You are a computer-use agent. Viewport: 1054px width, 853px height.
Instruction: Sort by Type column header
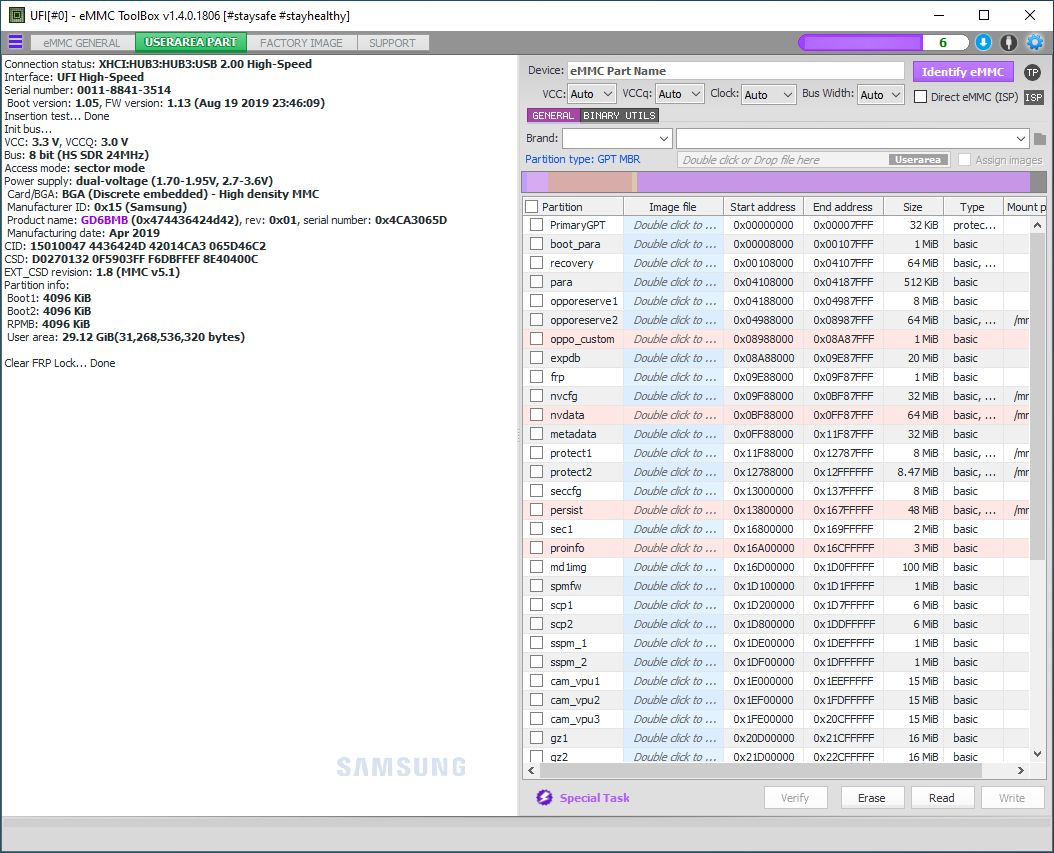(x=972, y=207)
